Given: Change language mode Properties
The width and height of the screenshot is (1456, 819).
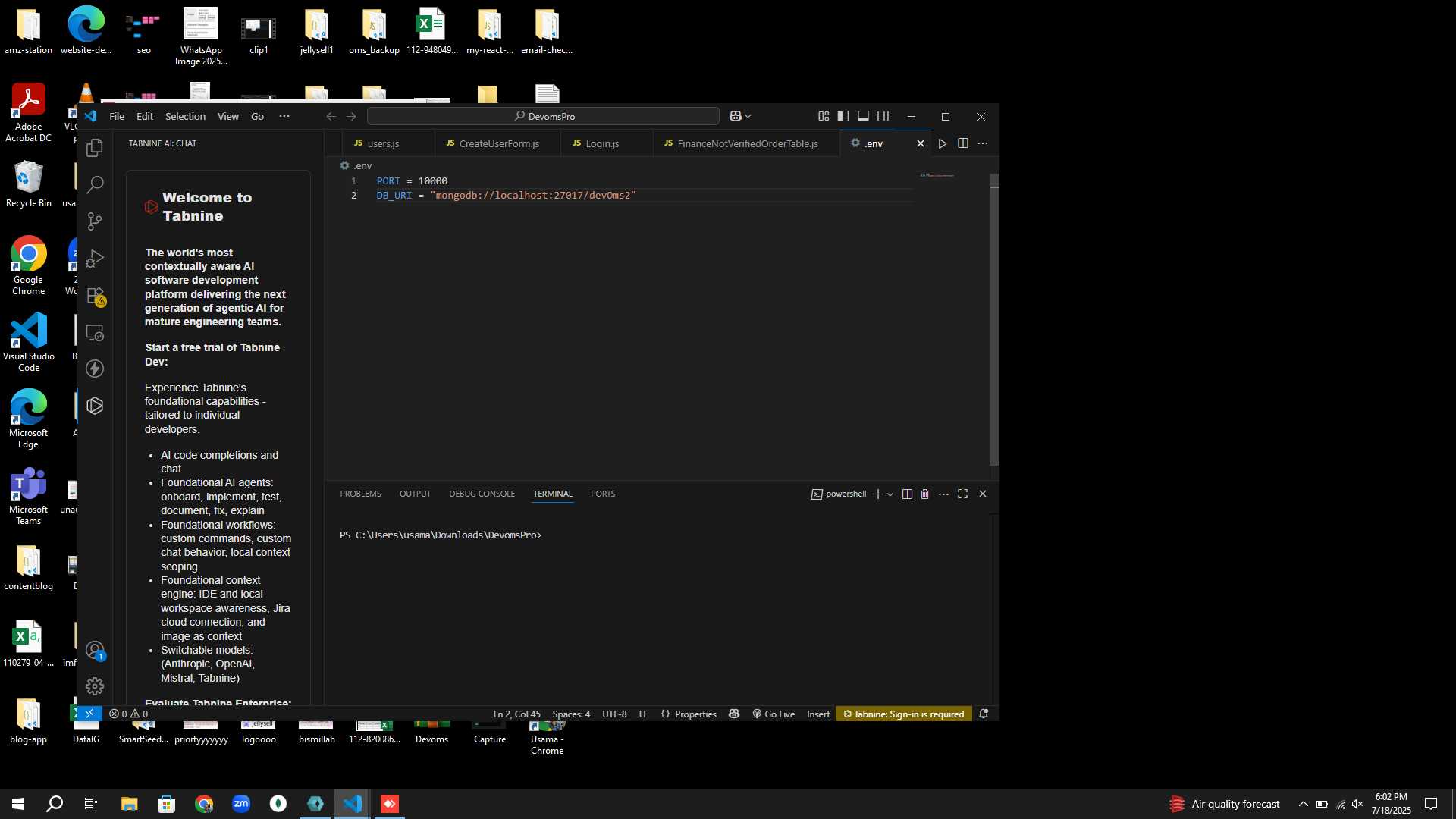Looking at the screenshot, I should pyautogui.click(x=689, y=714).
